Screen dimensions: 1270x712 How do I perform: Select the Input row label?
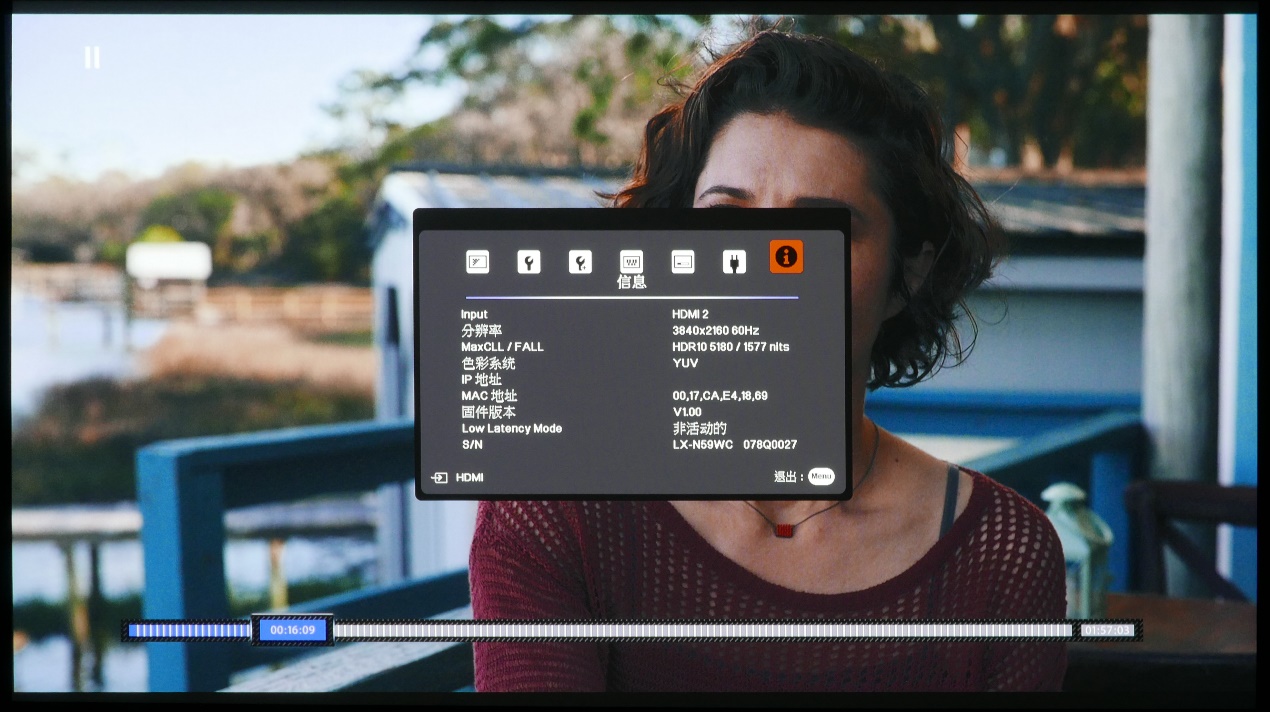(x=474, y=314)
